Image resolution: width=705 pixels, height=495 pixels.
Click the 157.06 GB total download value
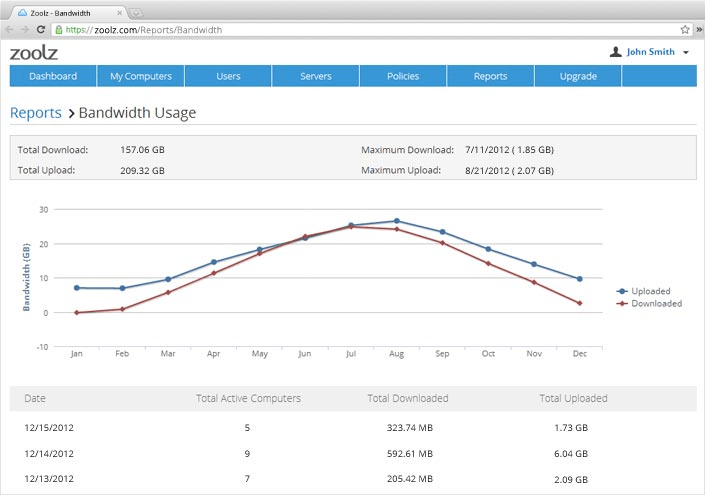point(142,150)
